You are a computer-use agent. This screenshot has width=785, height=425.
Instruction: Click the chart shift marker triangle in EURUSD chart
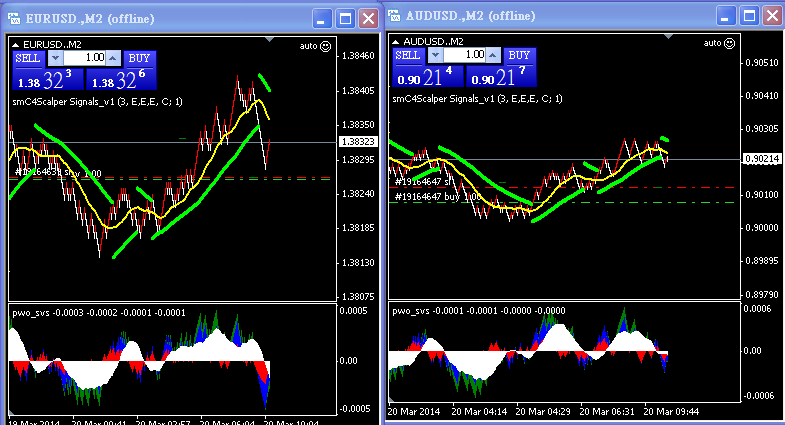(270, 39)
